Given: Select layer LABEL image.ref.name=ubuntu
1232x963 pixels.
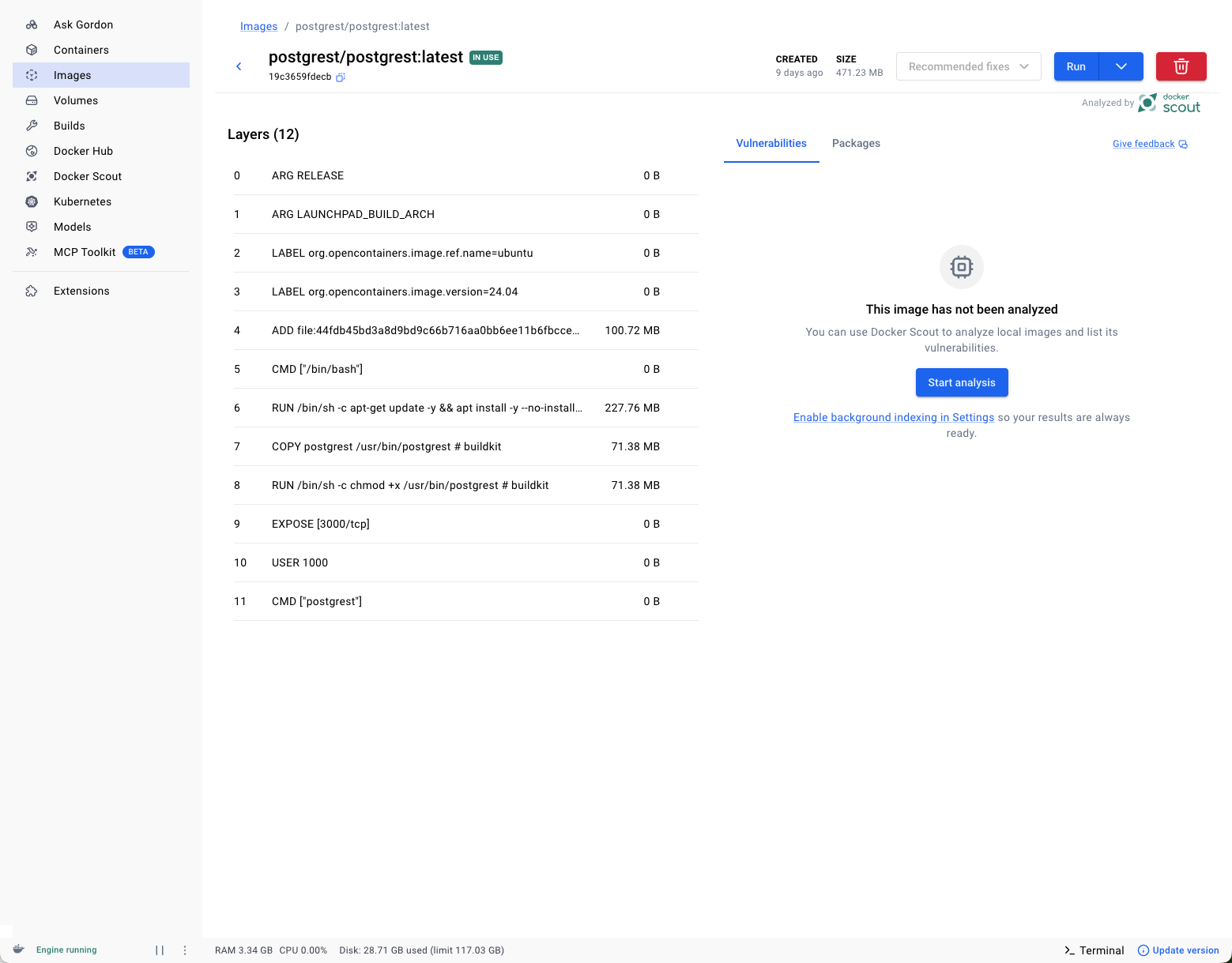Looking at the screenshot, I should [x=466, y=253].
